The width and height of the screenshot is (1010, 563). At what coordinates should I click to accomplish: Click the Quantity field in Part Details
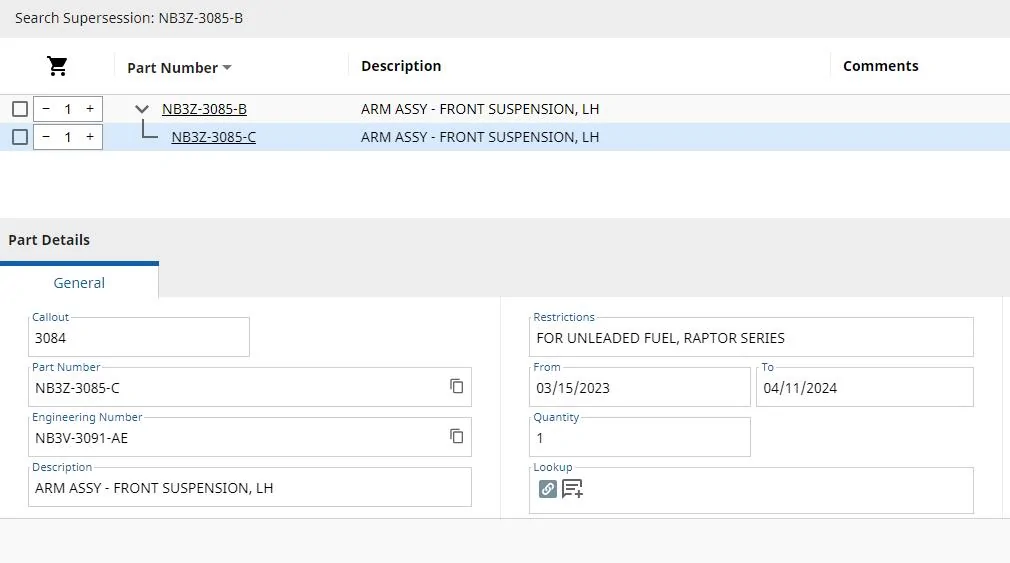tap(640, 437)
